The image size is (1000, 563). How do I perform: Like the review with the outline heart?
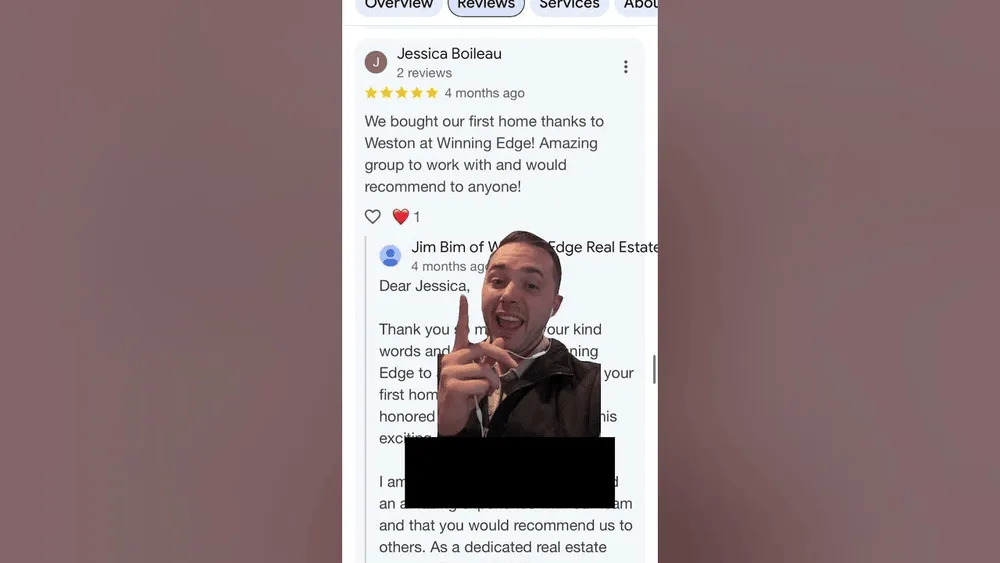click(372, 217)
